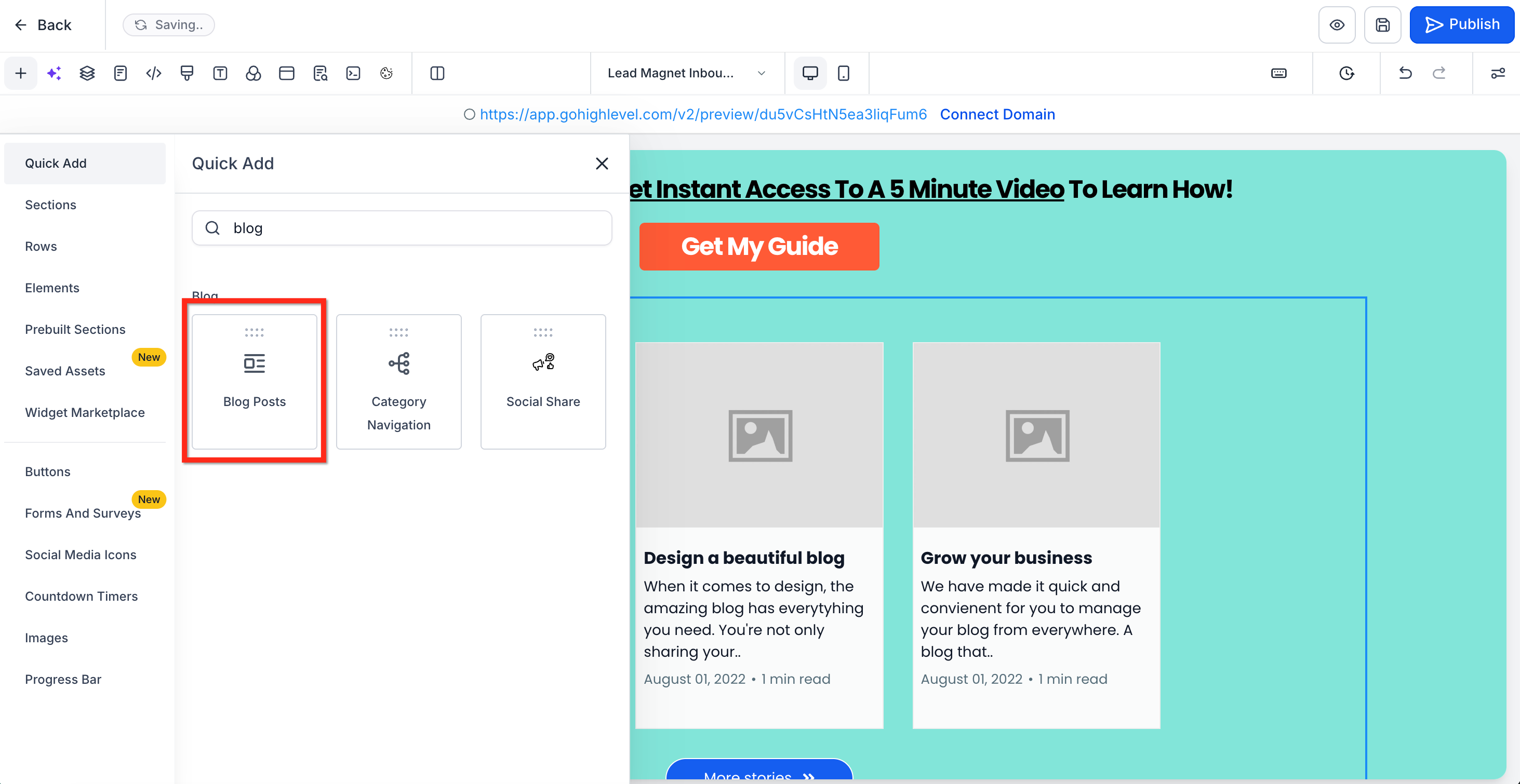Open the custom code icon
The width and height of the screenshot is (1520, 784).
[x=153, y=73]
